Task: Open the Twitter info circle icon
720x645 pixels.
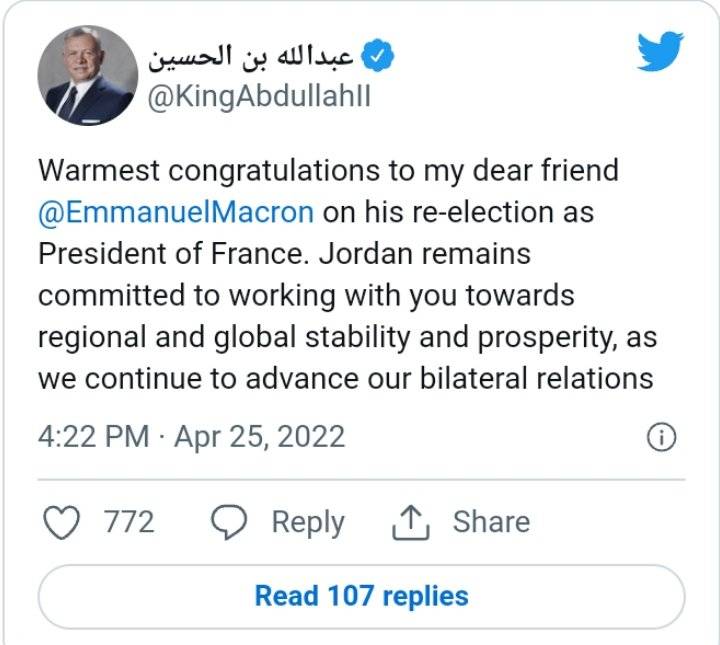Action: [x=662, y=437]
